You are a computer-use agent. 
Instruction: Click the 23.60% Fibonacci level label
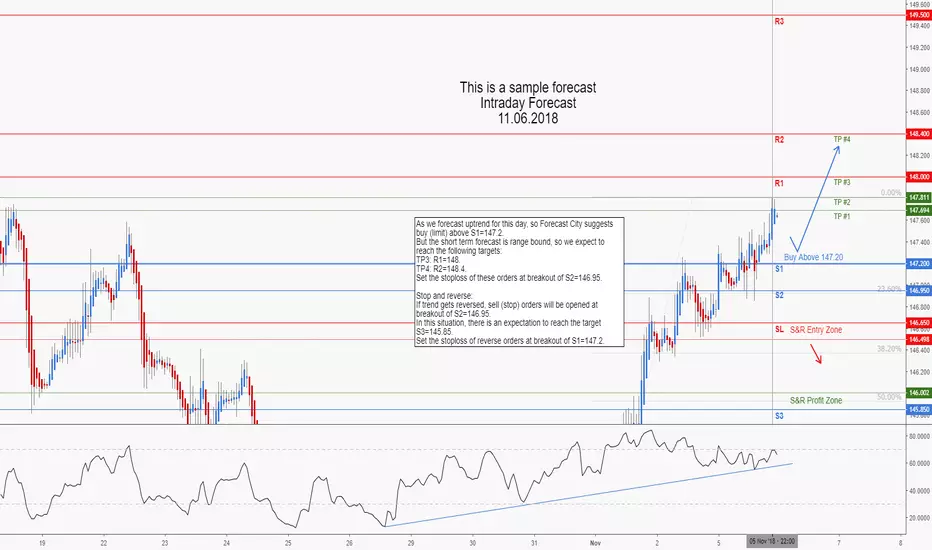(889, 289)
